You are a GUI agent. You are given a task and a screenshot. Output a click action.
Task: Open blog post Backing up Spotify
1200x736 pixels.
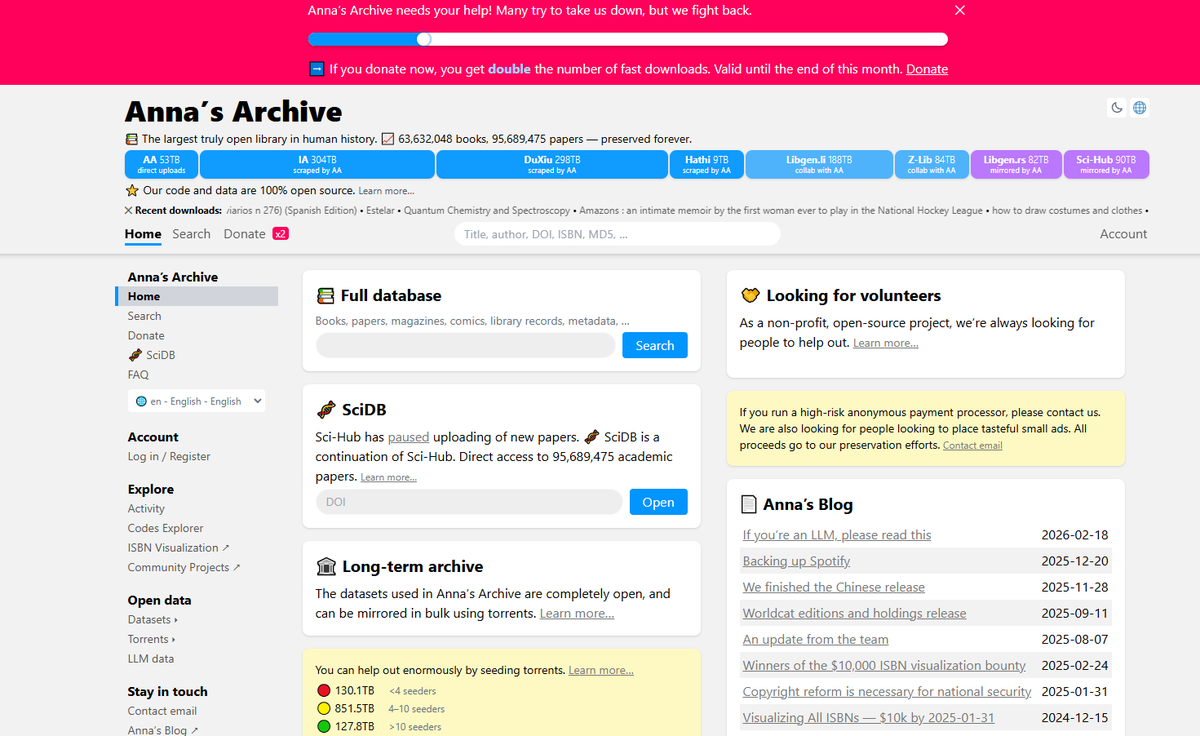(x=796, y=561)
